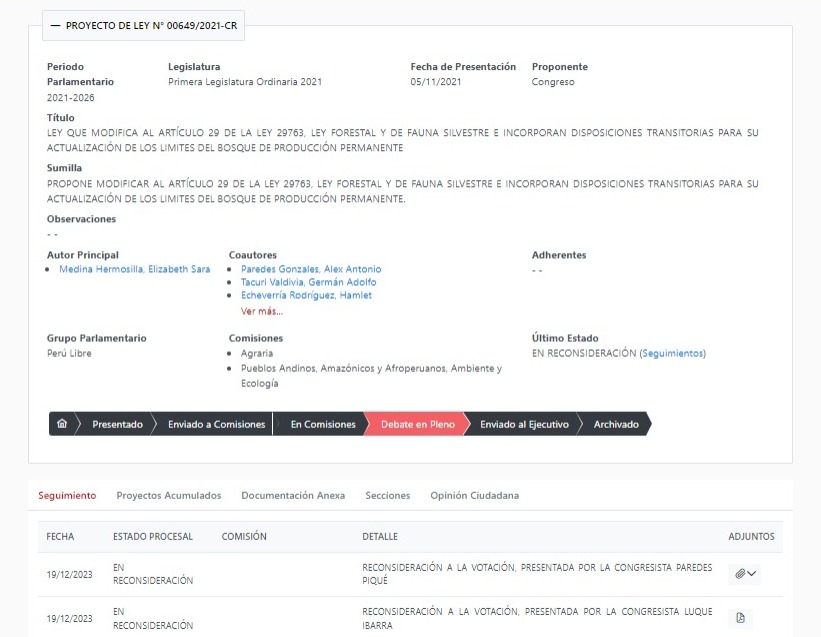Screen dimensions: 821x637
Task: Click coauthor Tacuri Valdivia, Germán Adolfo
Action: click(x=308, y=282)
